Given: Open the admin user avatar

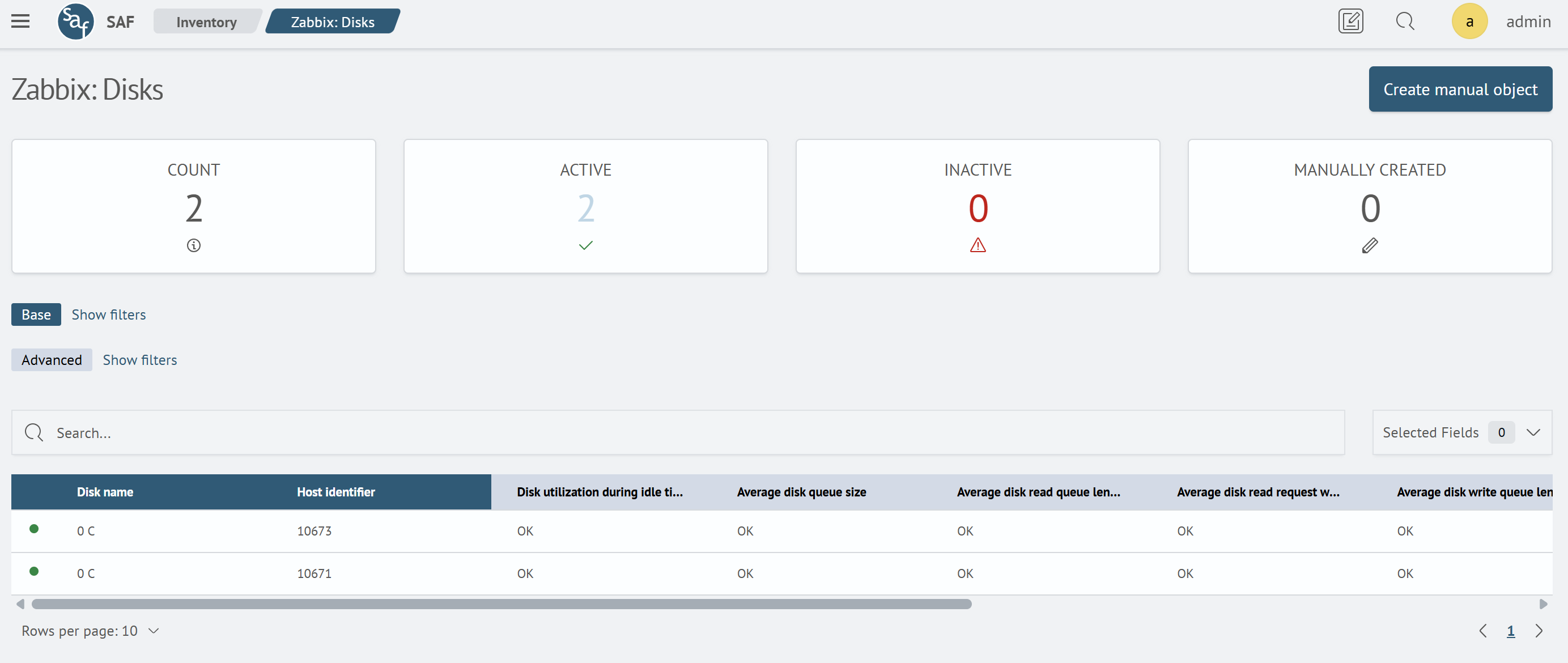Looking at the screenshot, I should coord(1469,22).
